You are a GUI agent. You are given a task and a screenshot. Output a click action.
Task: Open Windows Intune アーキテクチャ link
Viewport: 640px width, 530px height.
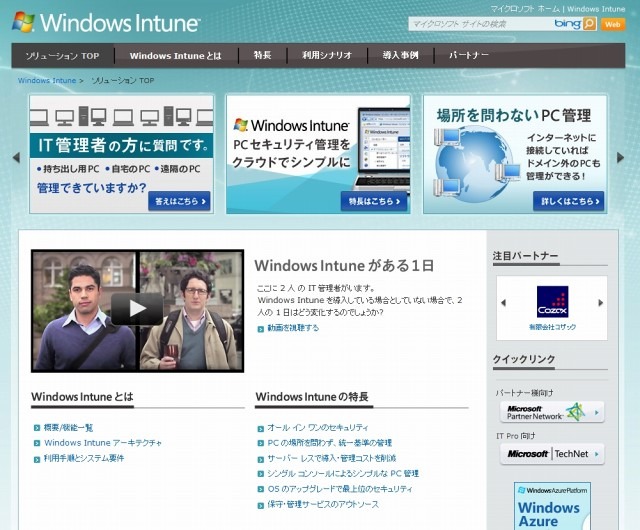(103, 443)
